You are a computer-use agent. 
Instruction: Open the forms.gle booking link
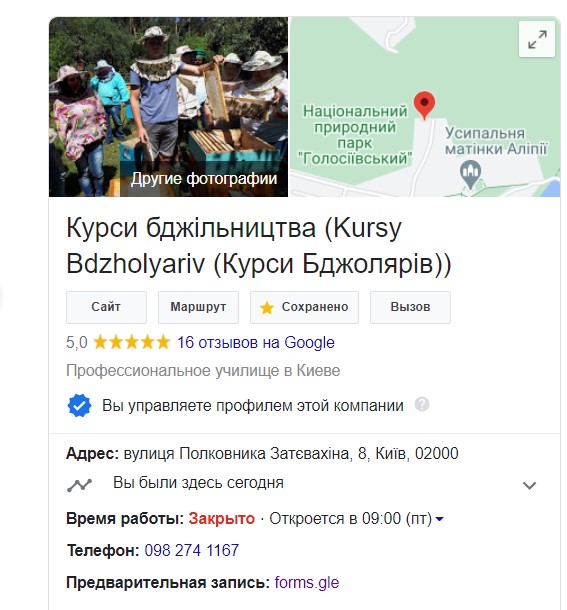[307, 582]
